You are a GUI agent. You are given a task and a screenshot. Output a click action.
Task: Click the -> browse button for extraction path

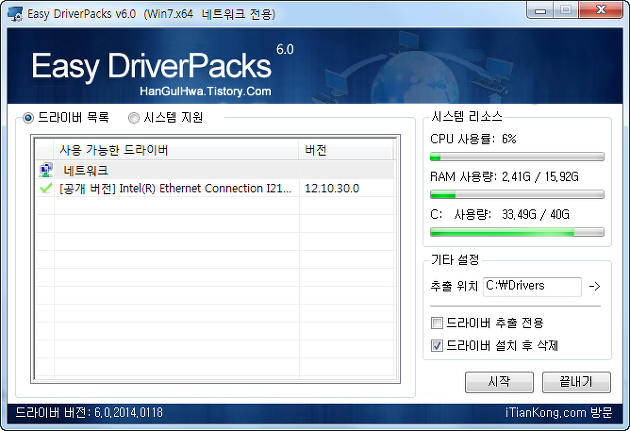595,286
